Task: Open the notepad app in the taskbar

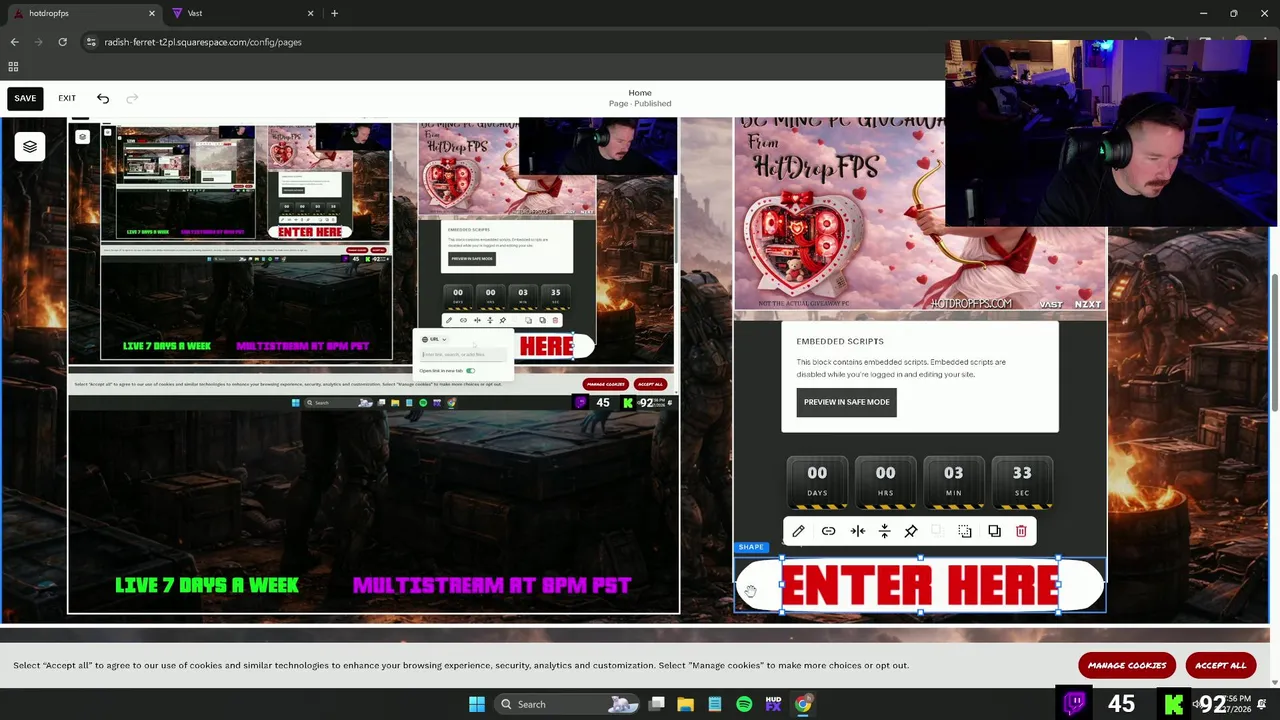Action: pyautogui.click(x=715, y=704)
